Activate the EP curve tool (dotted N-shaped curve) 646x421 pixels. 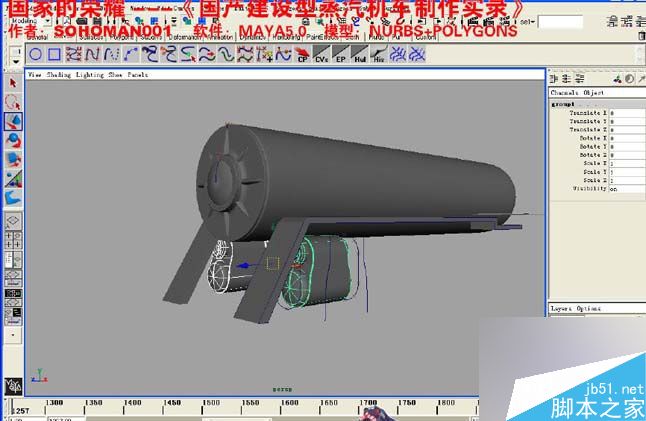pyautogui.click(x=112, y=54)
